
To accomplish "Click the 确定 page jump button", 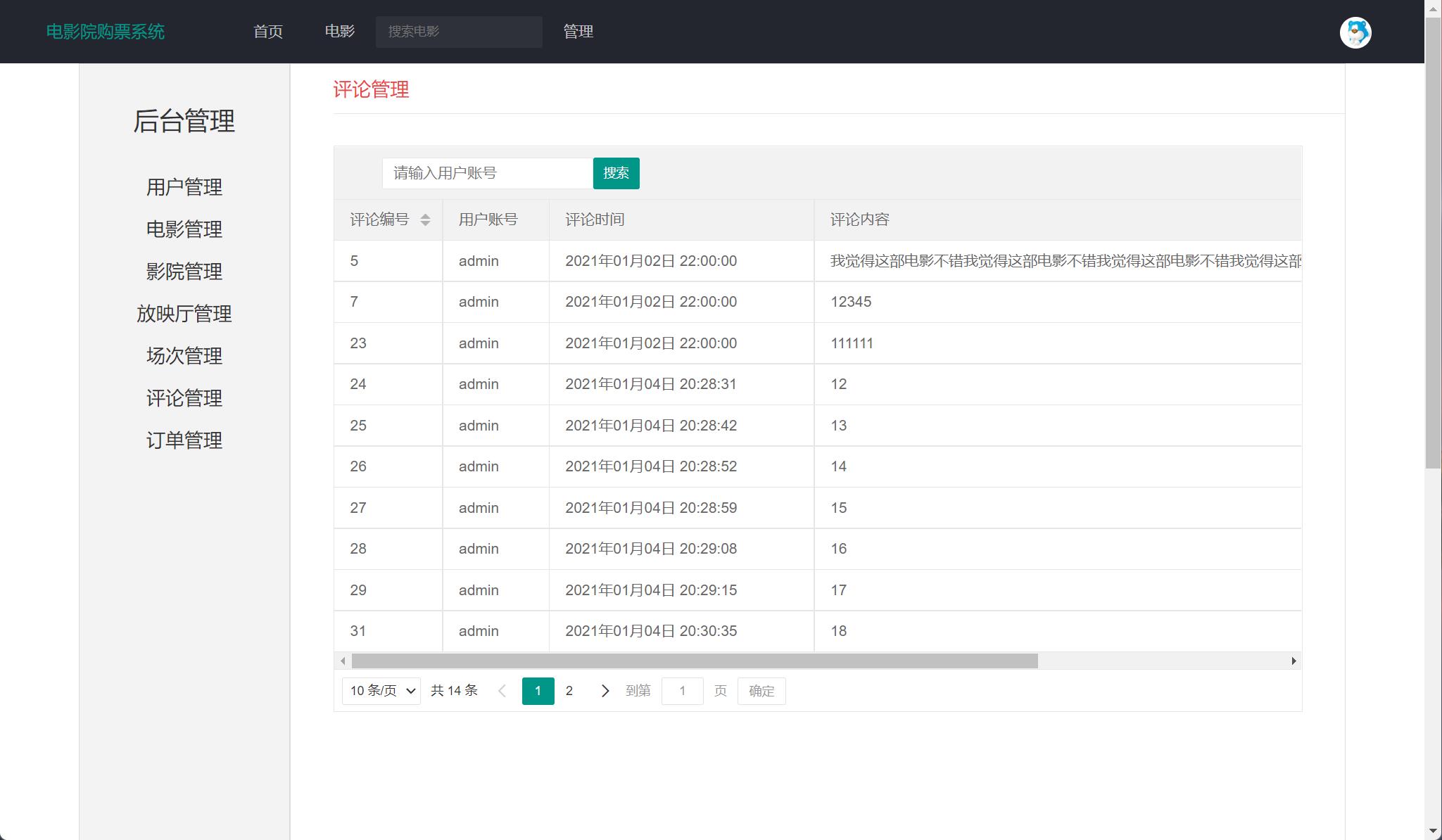I will 761,691.
